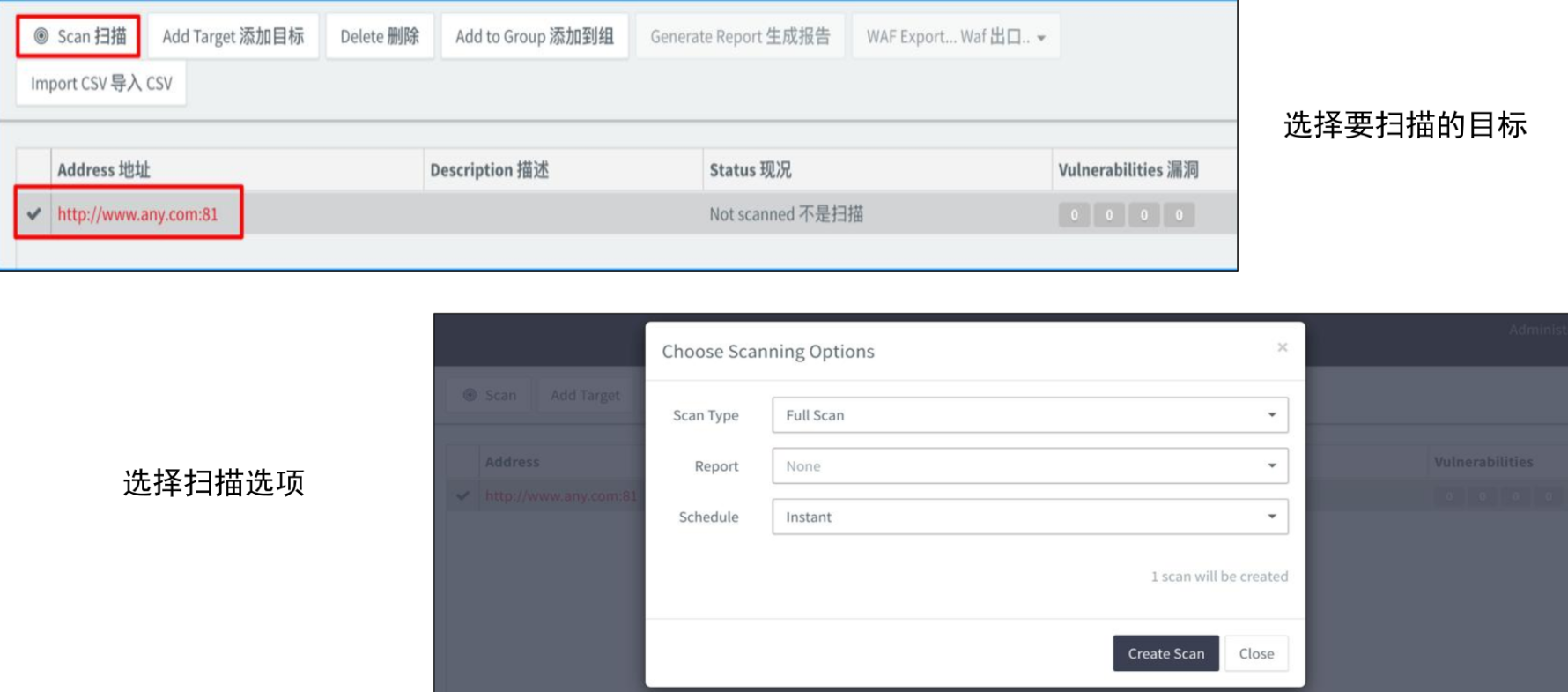1568x692 pixels.
Task: Click Add to Group 添加到组
Action: 534,37
